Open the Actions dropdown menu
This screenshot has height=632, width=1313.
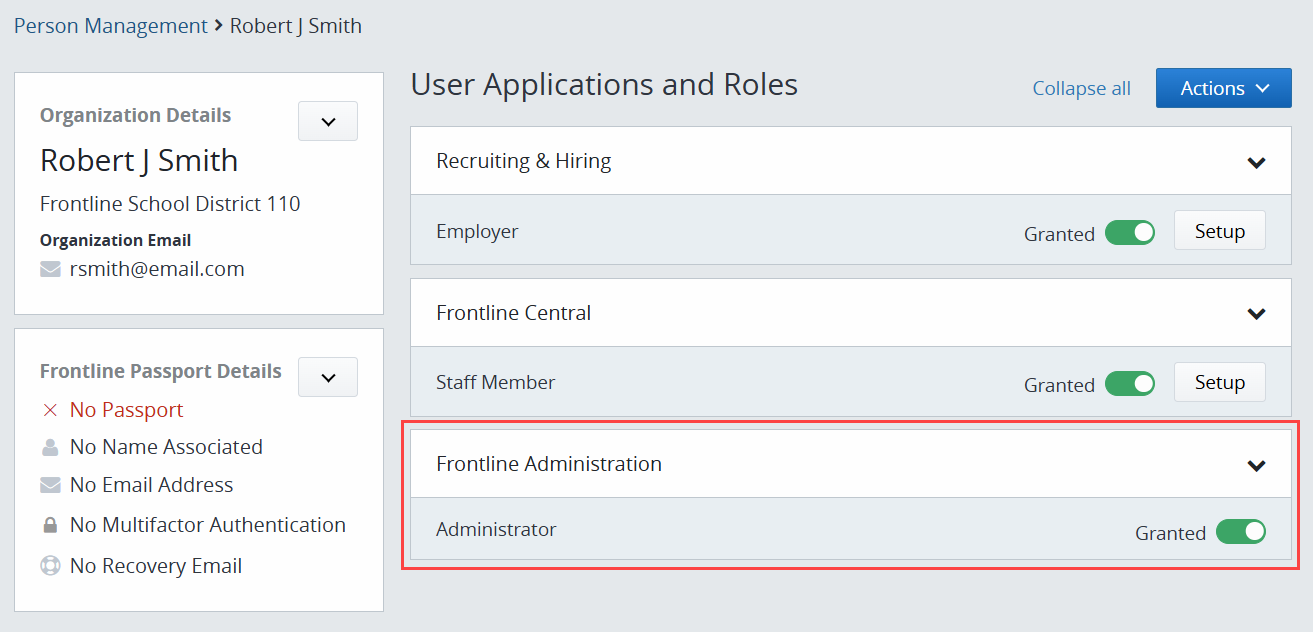pos(1224,88)
